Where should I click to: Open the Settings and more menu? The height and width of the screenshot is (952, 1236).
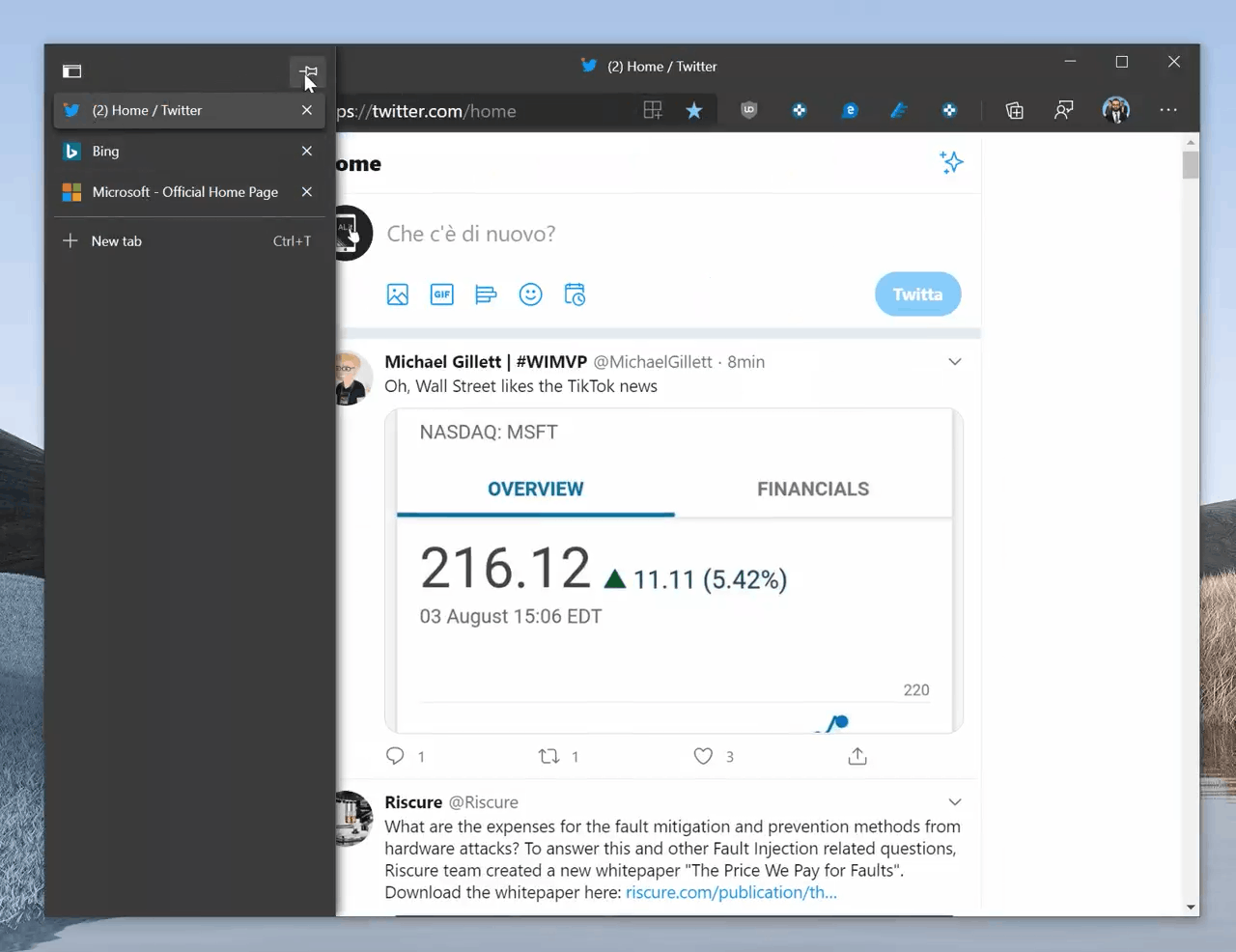click(x=1168, y=110)
